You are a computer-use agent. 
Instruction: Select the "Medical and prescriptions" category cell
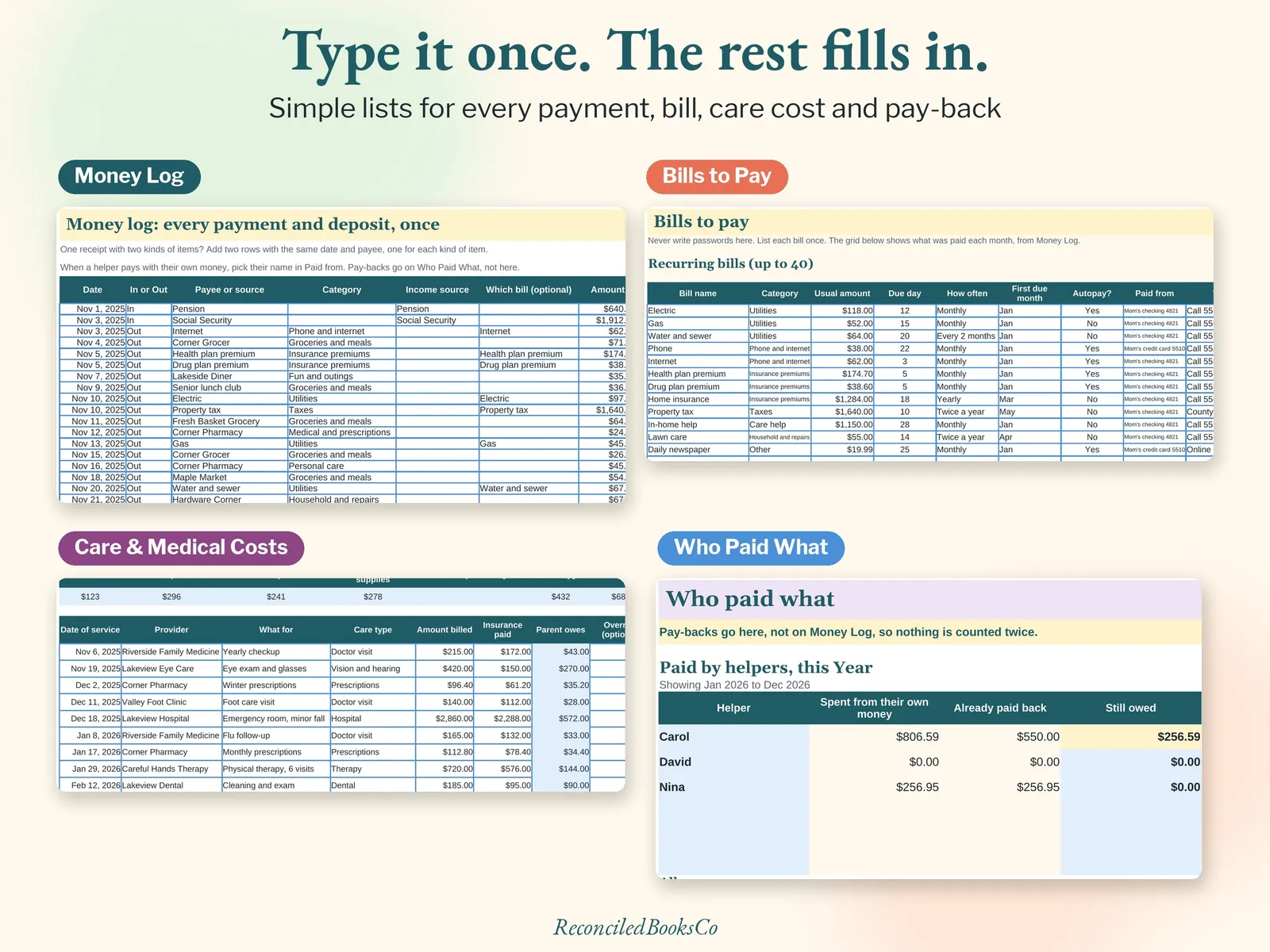(341, 432)
